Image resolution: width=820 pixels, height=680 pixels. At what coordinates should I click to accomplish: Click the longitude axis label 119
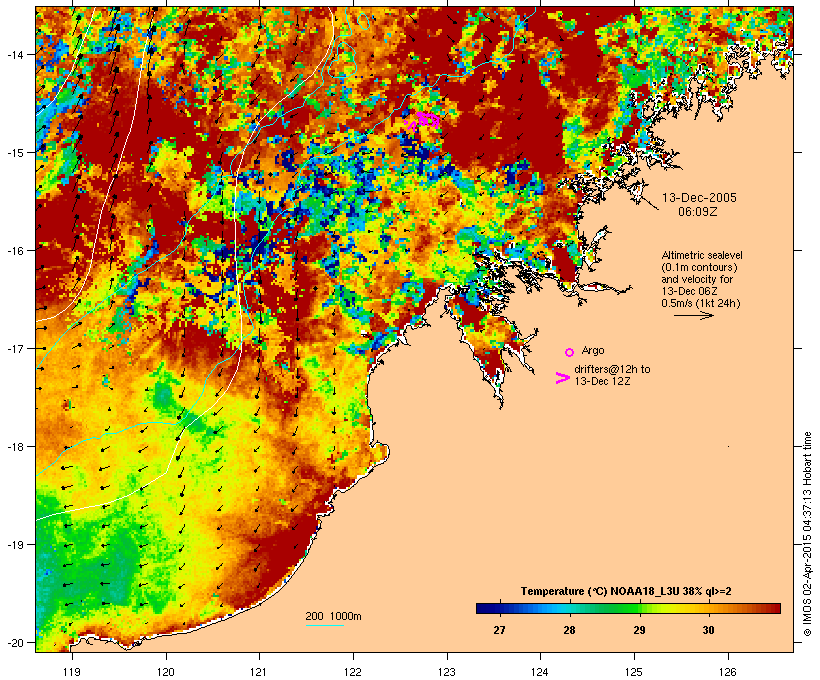72,672
